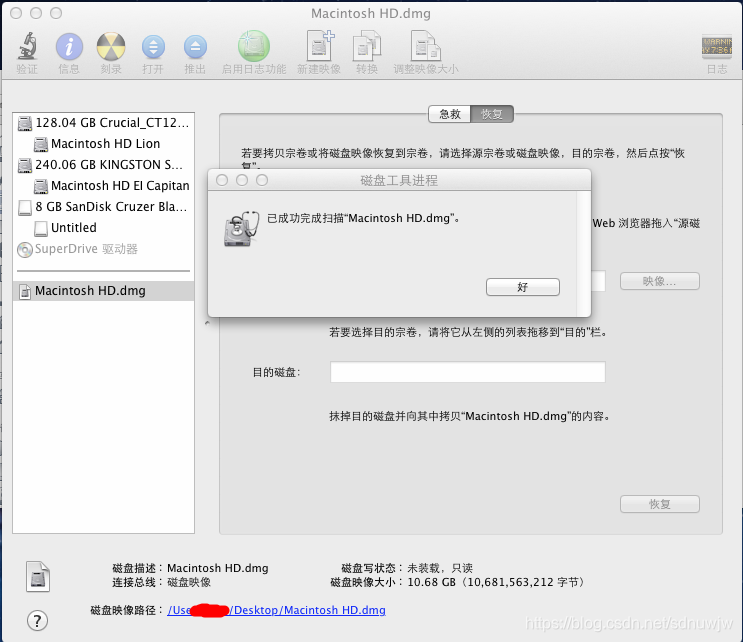
Task: Select the Macintosh HD Lion row text
Action: 106,144
